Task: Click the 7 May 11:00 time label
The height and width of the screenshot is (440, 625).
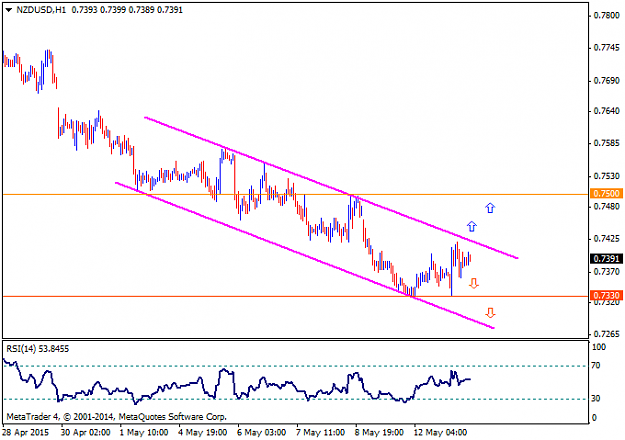Action: point(320,432)
